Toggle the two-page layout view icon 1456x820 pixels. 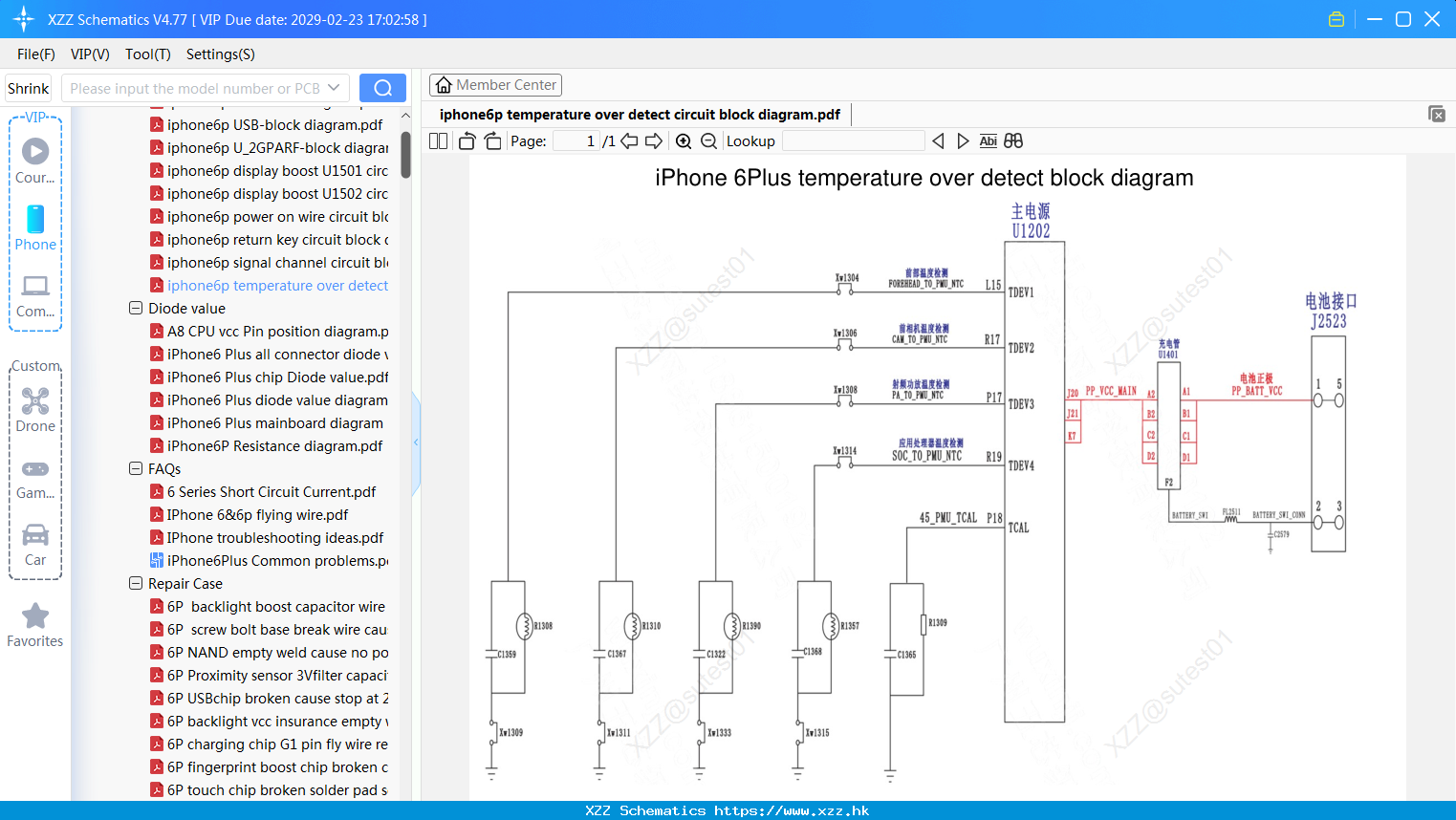(x=438, y=141)
